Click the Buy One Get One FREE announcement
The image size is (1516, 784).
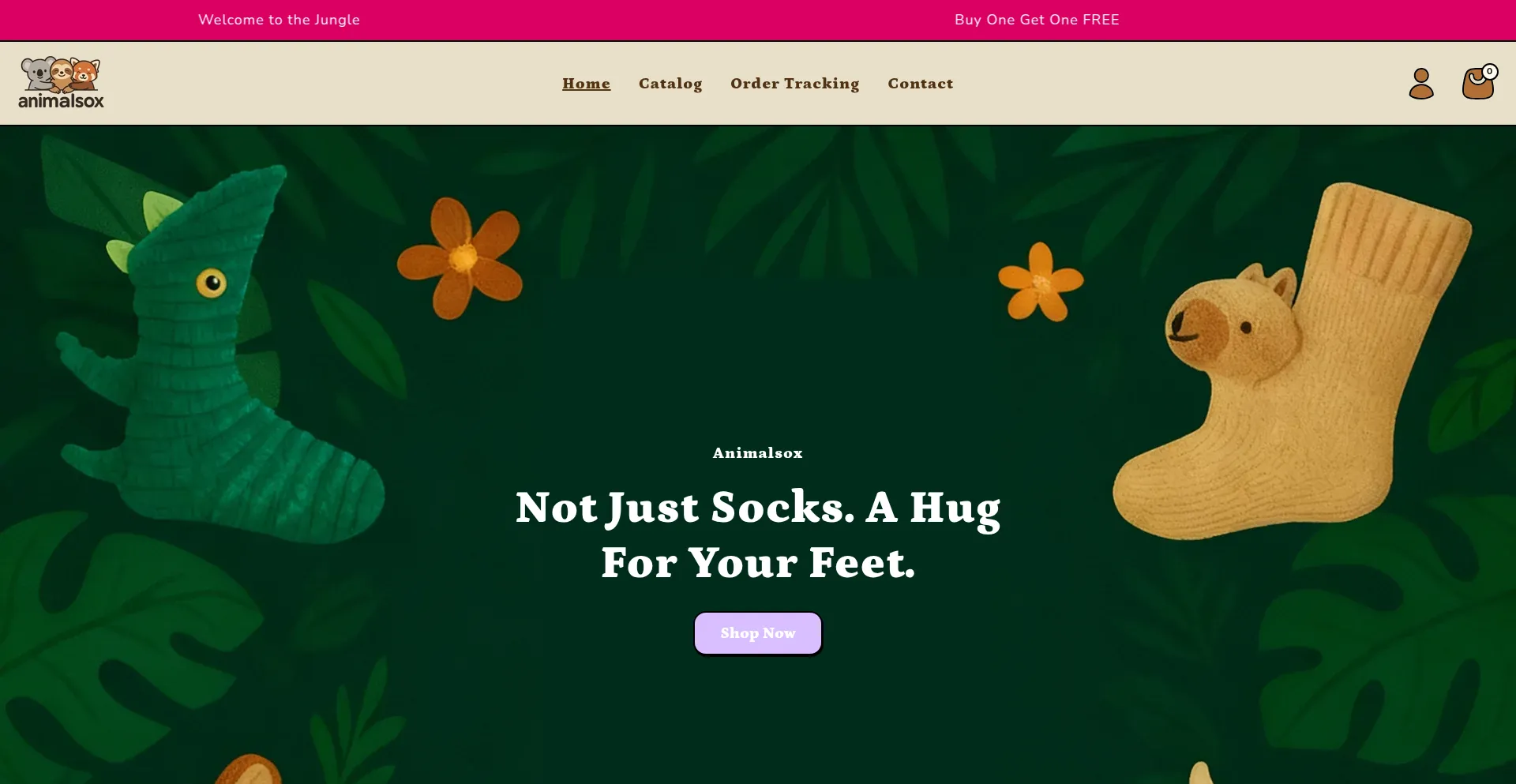1037,20
